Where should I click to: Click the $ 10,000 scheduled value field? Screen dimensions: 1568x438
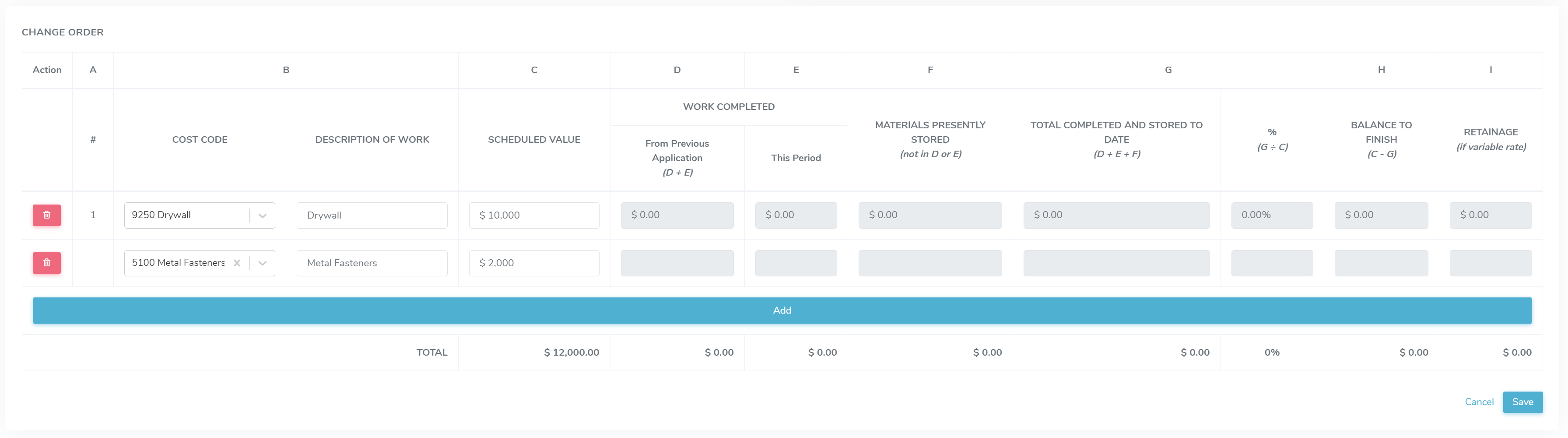pyautogui.click(x=534, y=215)
